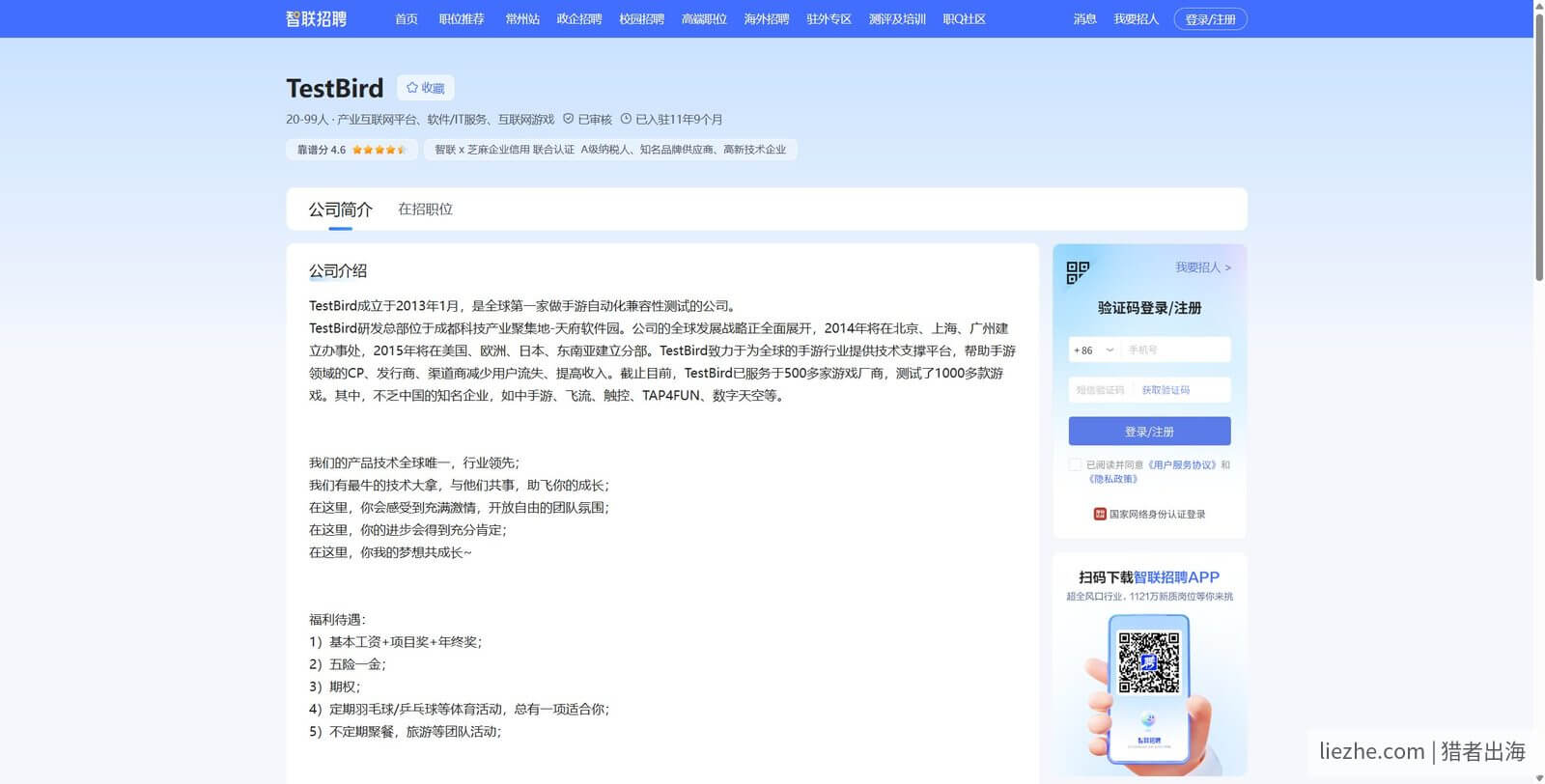
Task: Open 职位推荐 in the top navigation
Action: click(462, 18)
